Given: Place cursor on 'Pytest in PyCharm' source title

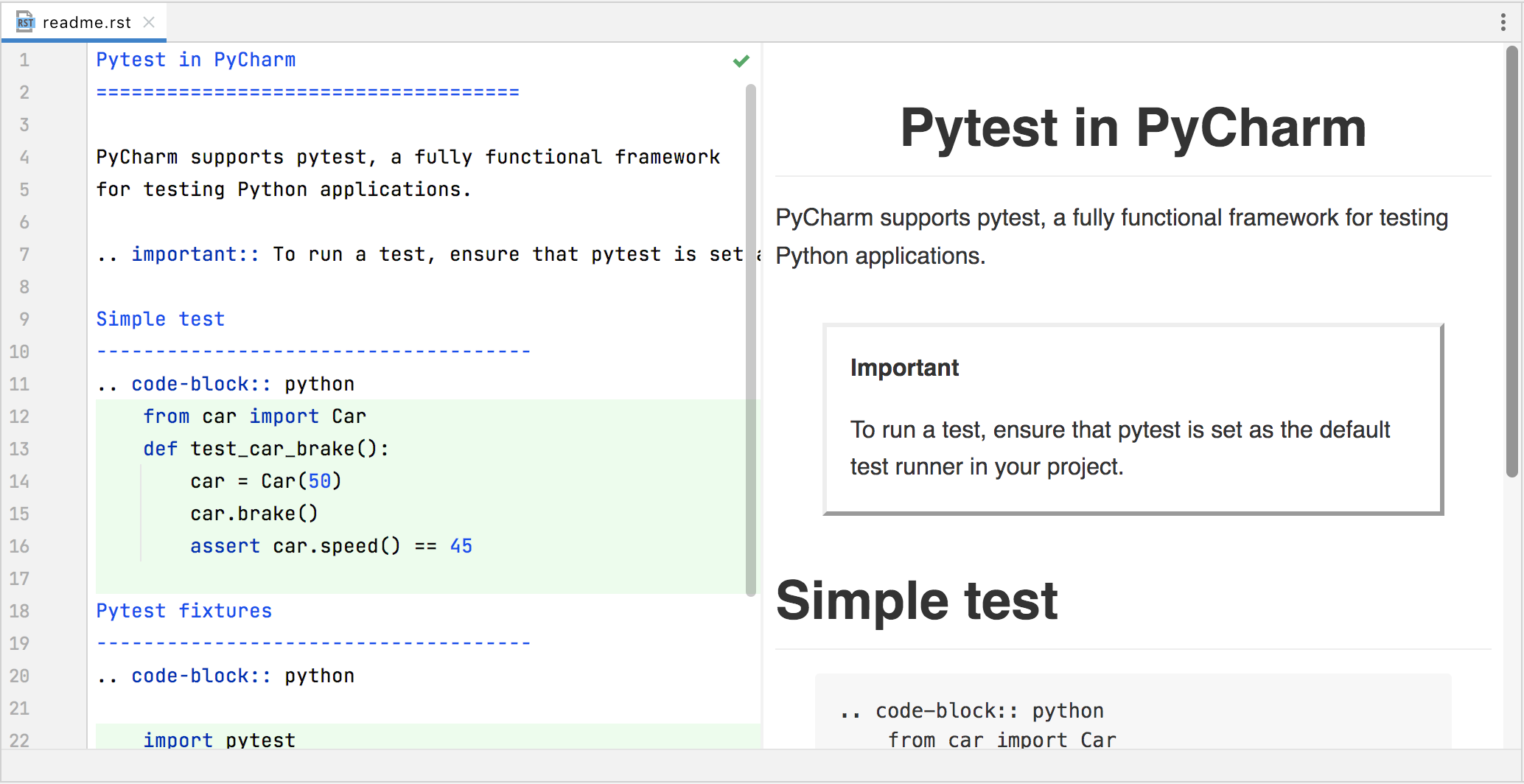Looking at the screenshot, I should [195, 60].
